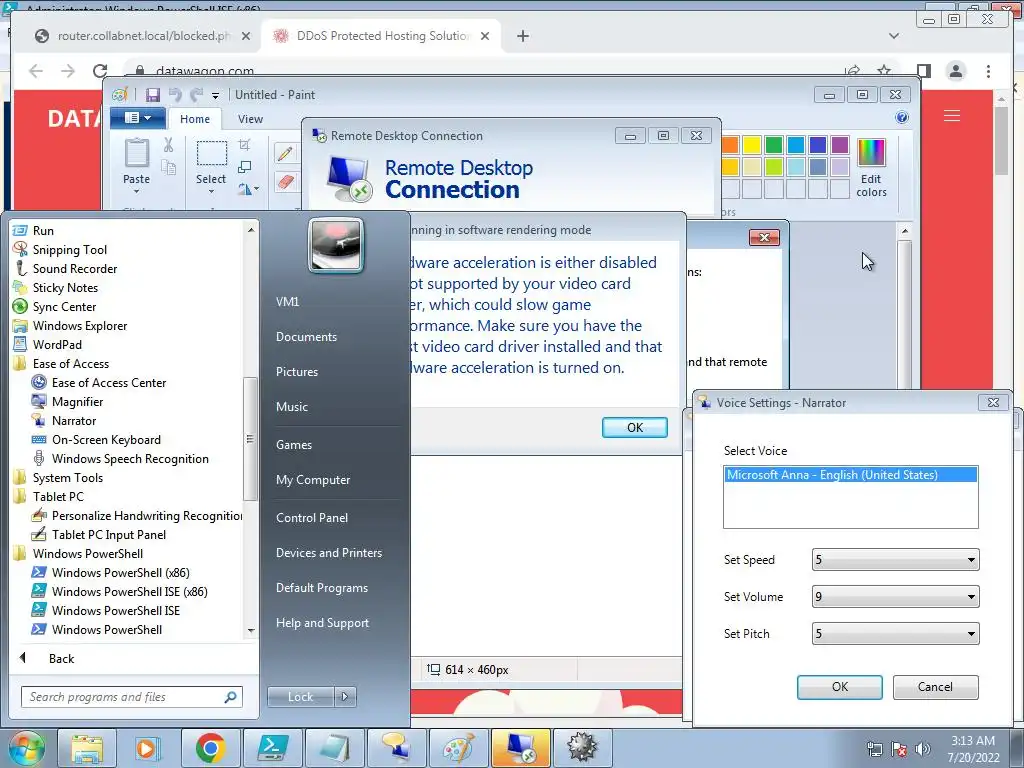Click the Copy icon in Paint ribbon
Image resolution: width=1024 pixels, height=768 pixels.
pyautogui.click(x=168, y=168)
